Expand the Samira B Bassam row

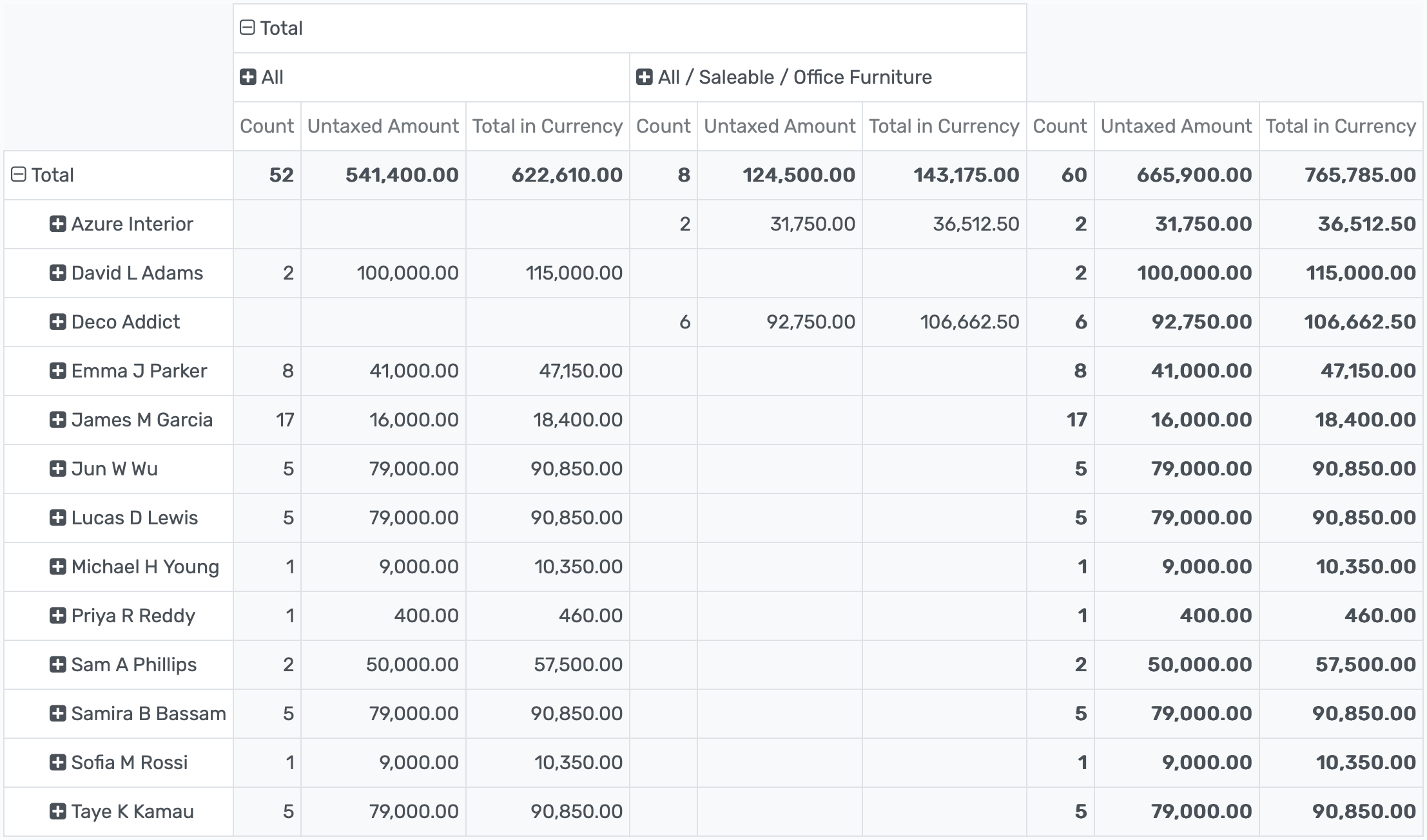pyautogui.click(x=57, y=713)
